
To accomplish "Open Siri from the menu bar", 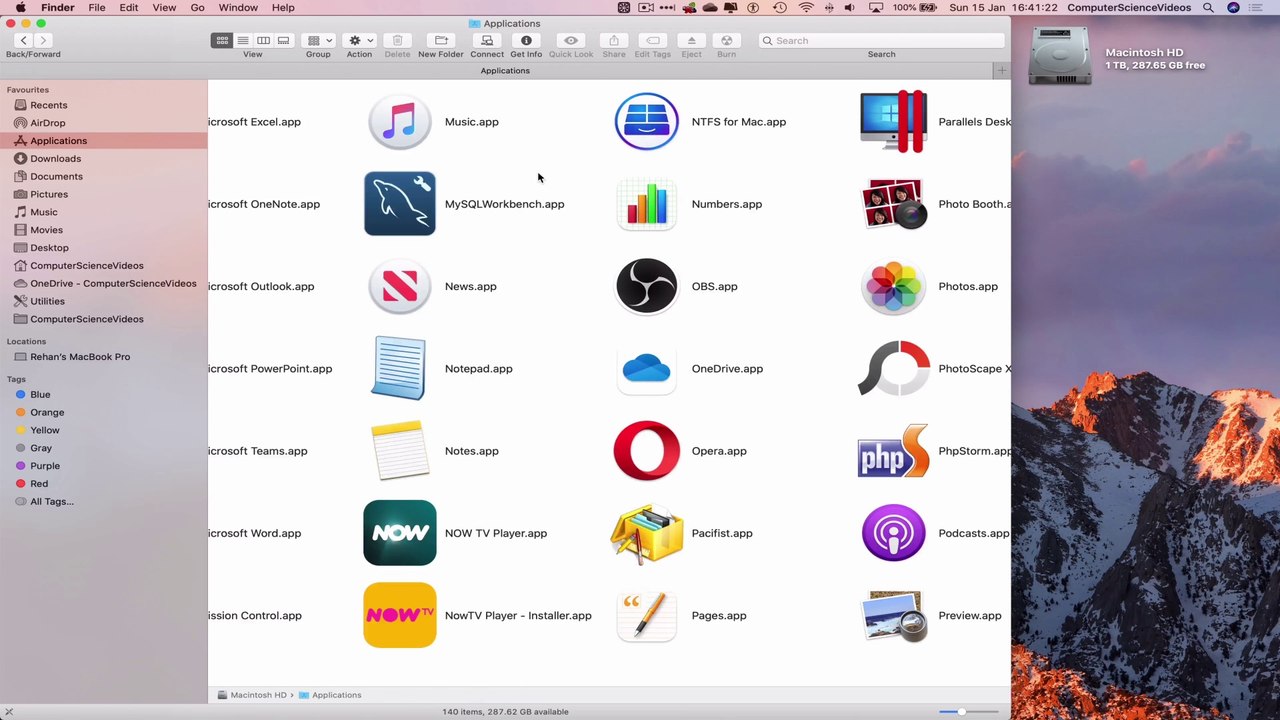I will [1233, 8].
